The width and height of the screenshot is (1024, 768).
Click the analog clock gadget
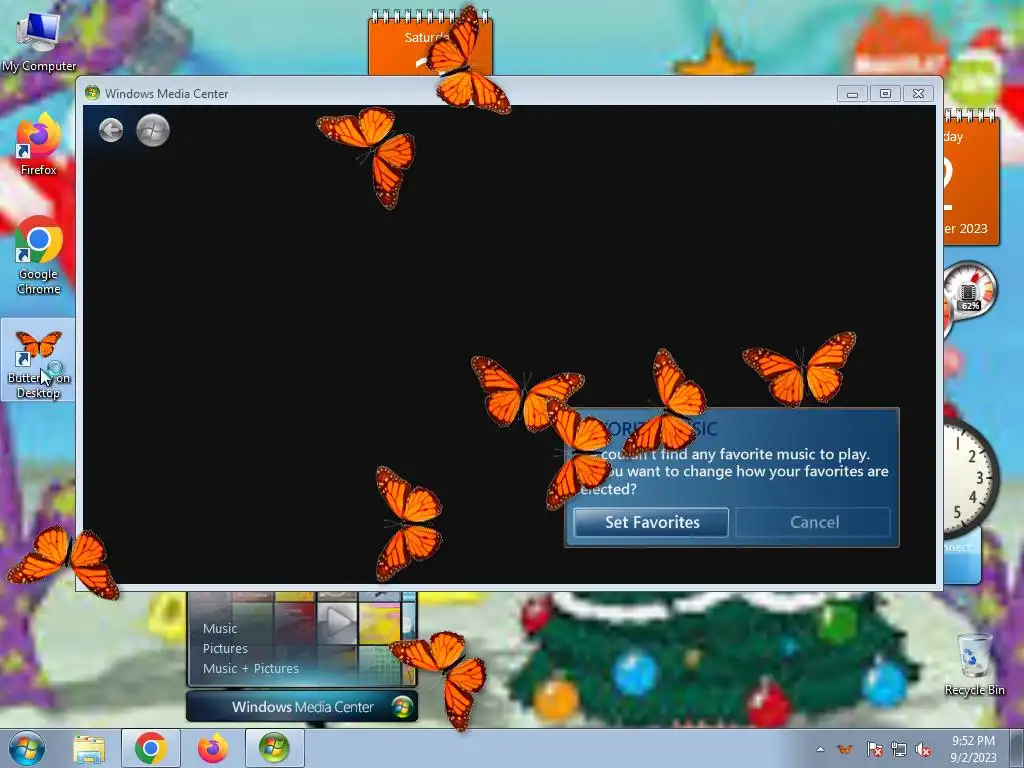[970, 478]
